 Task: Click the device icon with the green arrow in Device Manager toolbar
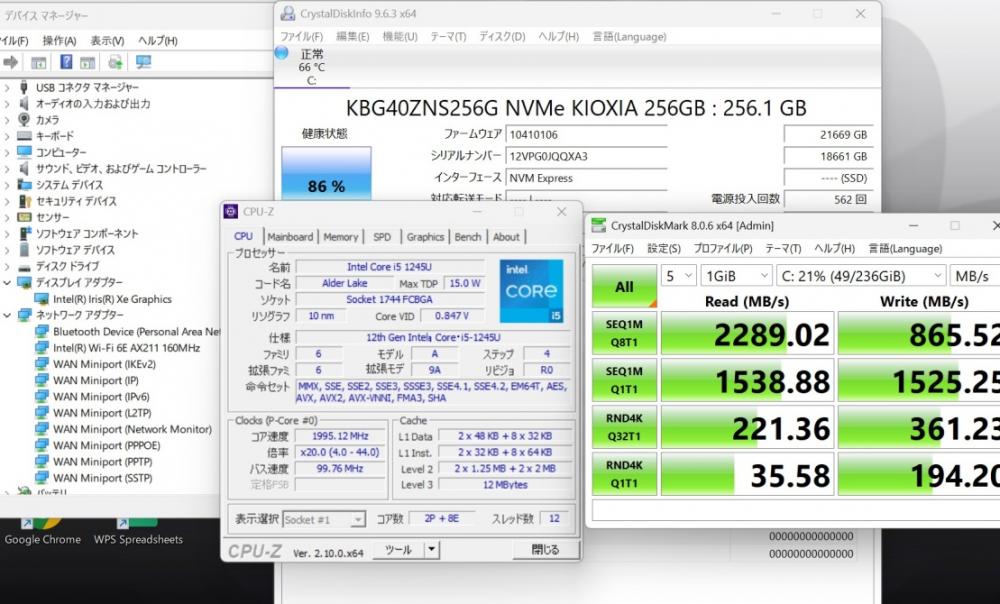(x=115, y=62)
